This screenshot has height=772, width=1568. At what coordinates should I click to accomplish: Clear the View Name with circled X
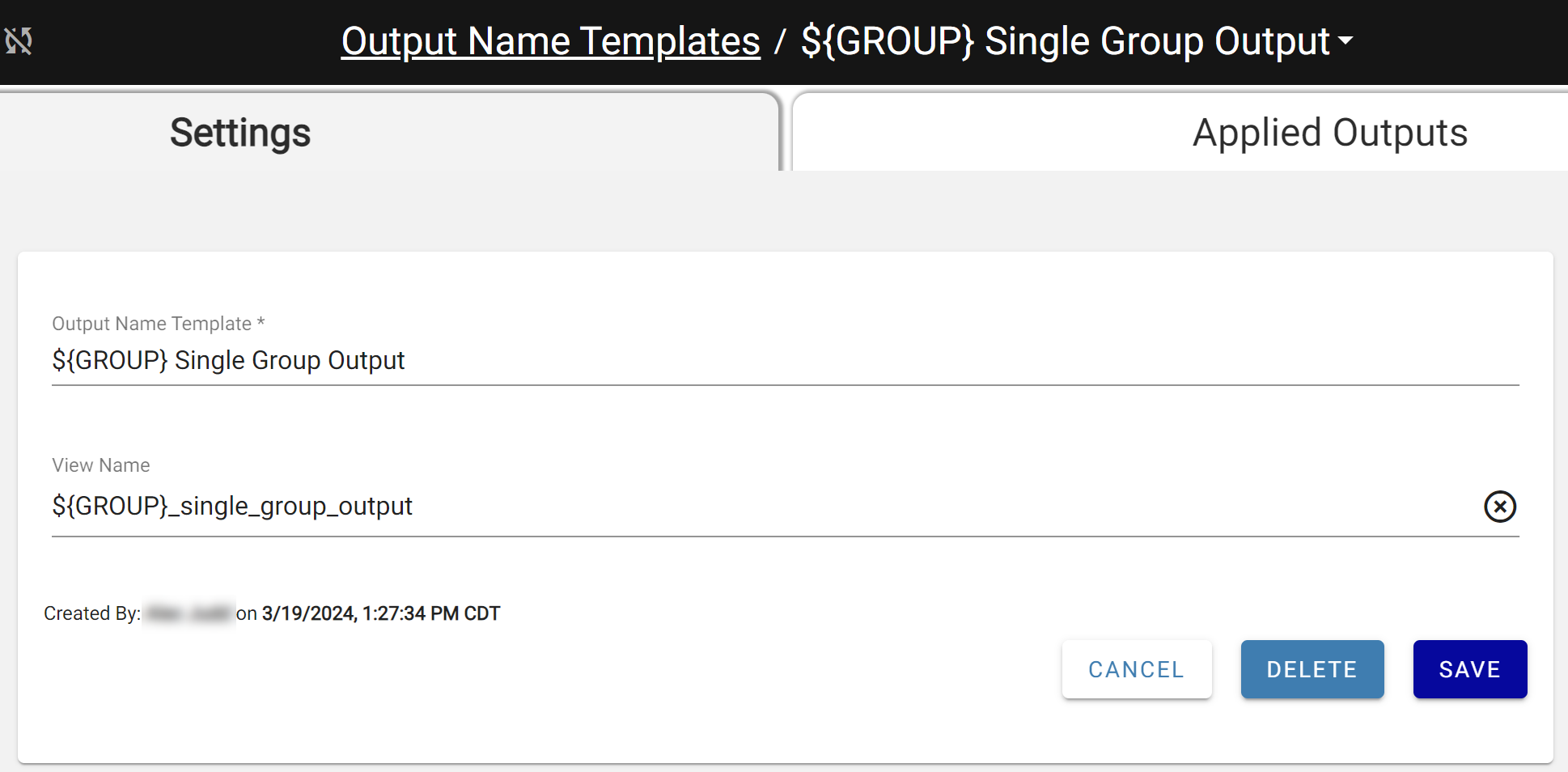1499,507
